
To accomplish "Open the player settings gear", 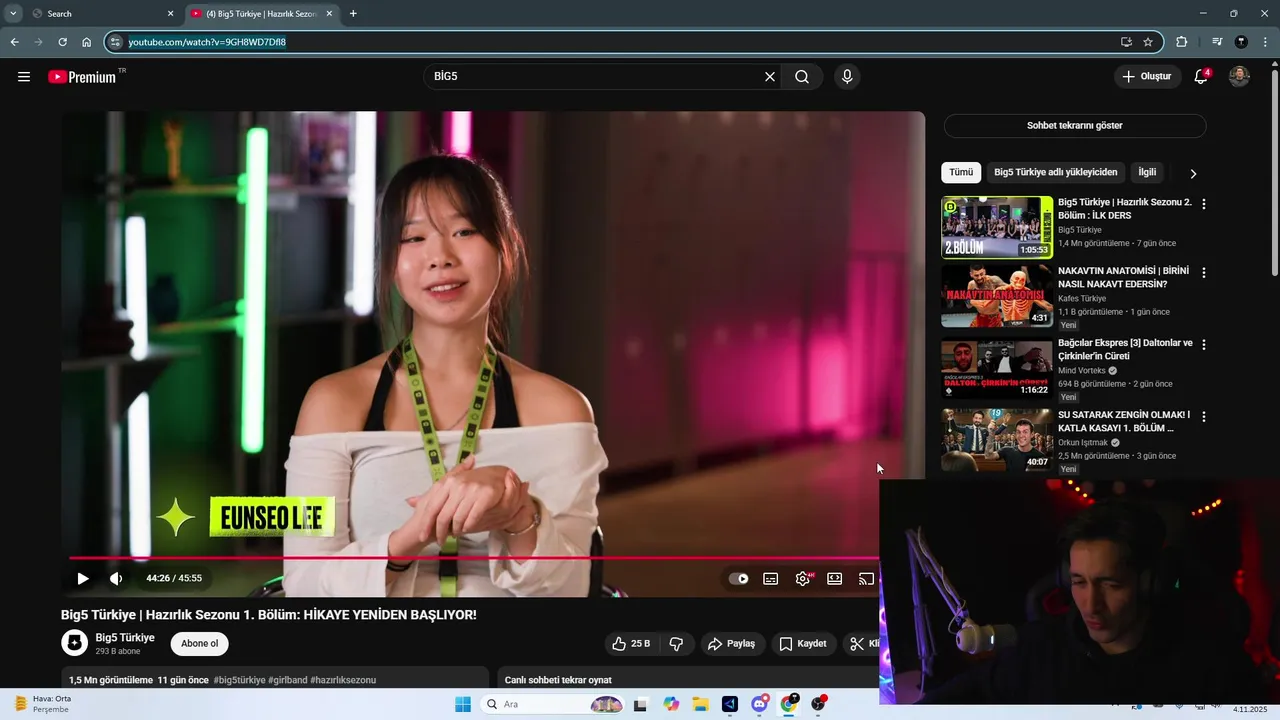I will [x=803, y=578].
